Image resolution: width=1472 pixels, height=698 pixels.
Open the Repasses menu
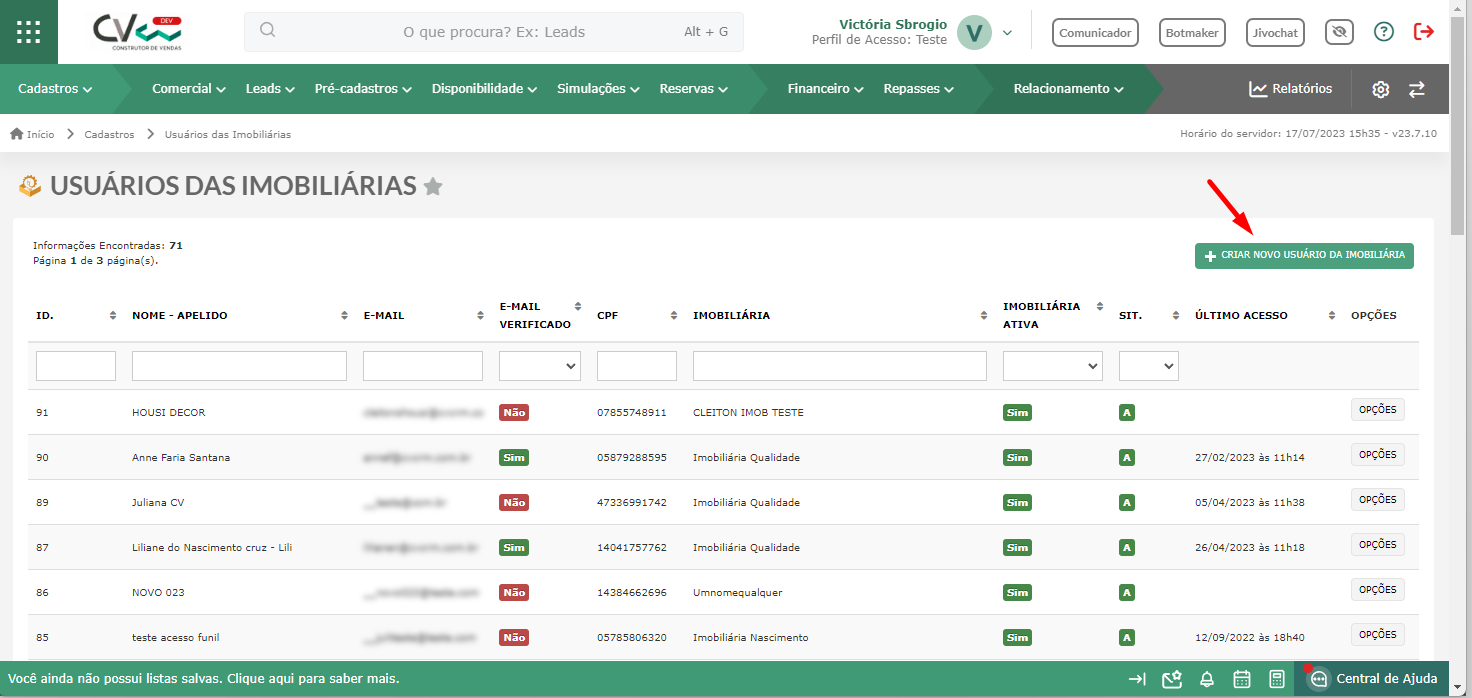point(918,89)
